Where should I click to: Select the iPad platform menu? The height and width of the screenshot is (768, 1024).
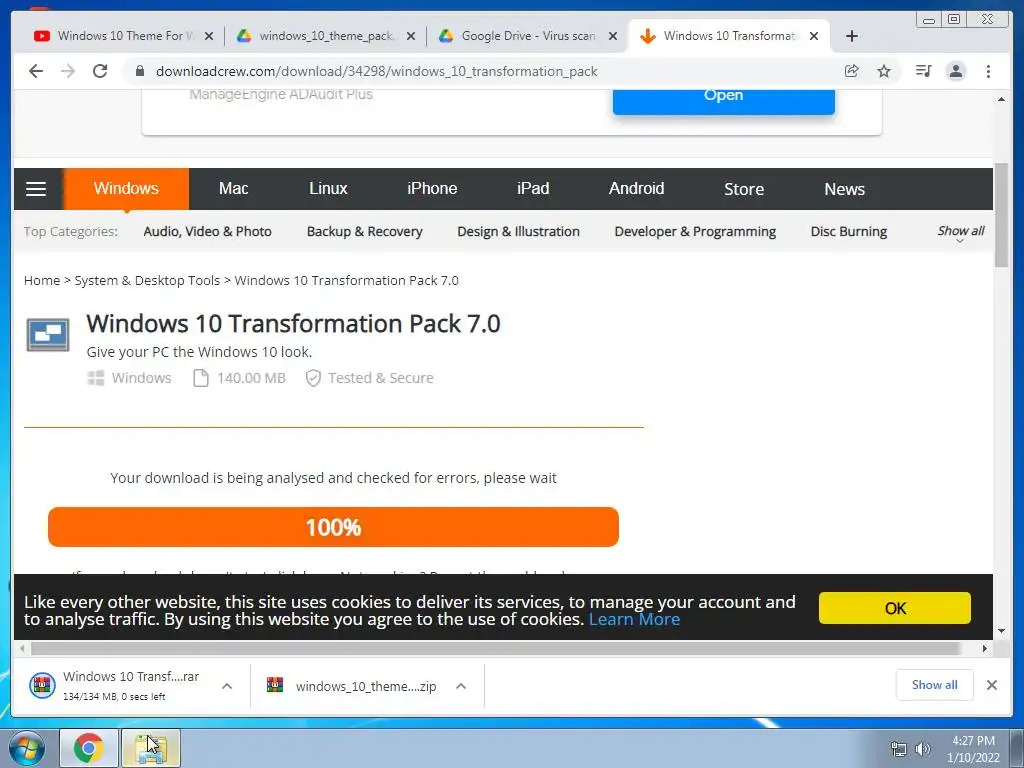click(533, 189)
